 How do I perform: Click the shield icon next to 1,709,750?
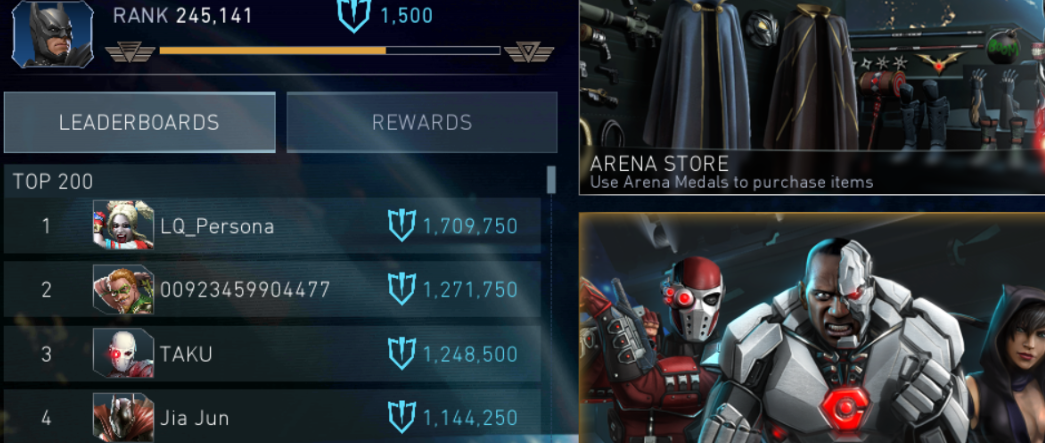coord(402,226)
